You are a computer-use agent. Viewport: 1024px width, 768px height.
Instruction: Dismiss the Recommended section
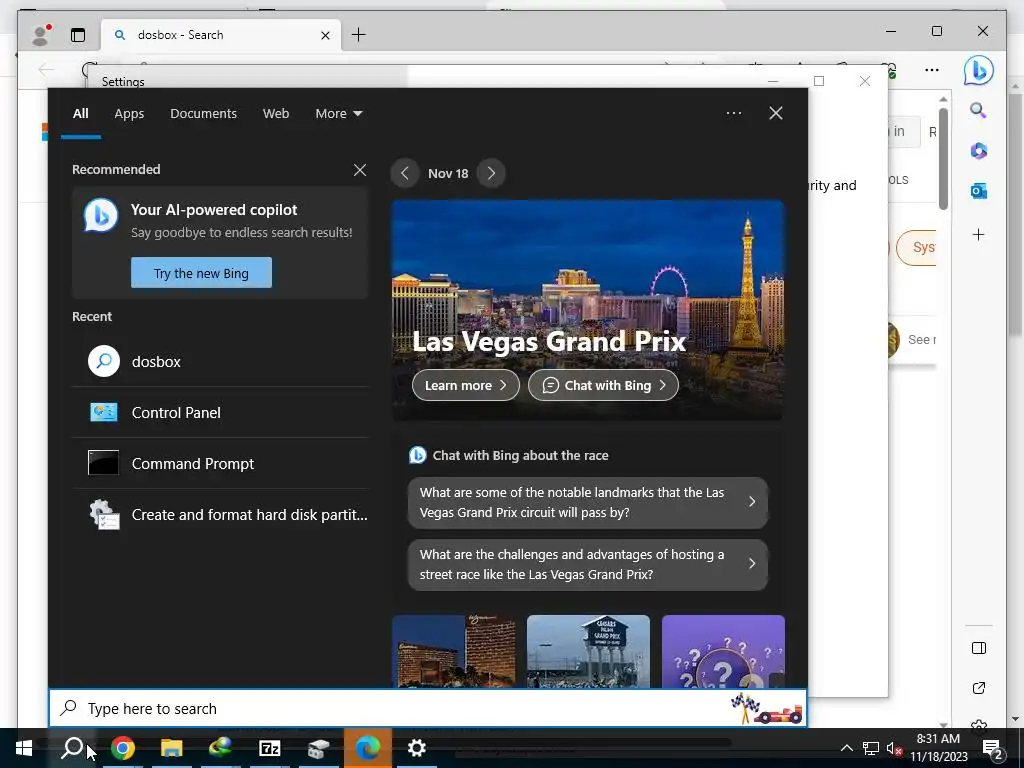(360, 170)
